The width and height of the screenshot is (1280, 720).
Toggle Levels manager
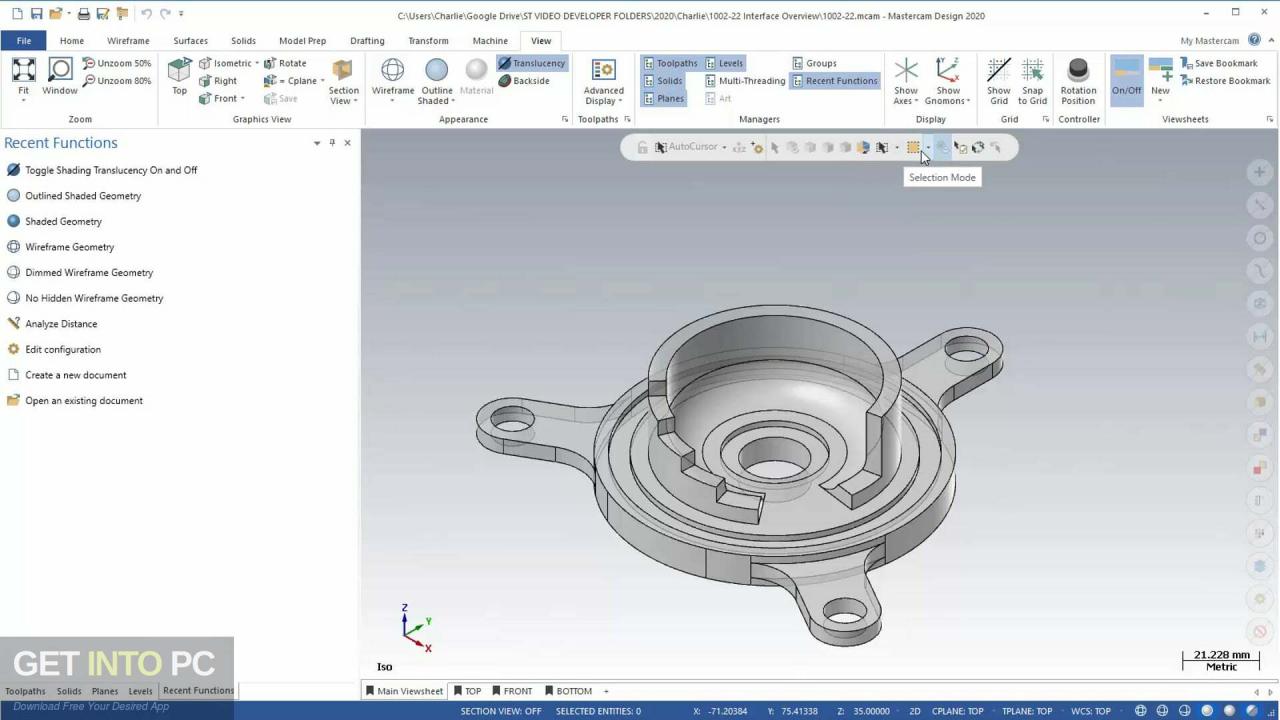pos(724,63)
